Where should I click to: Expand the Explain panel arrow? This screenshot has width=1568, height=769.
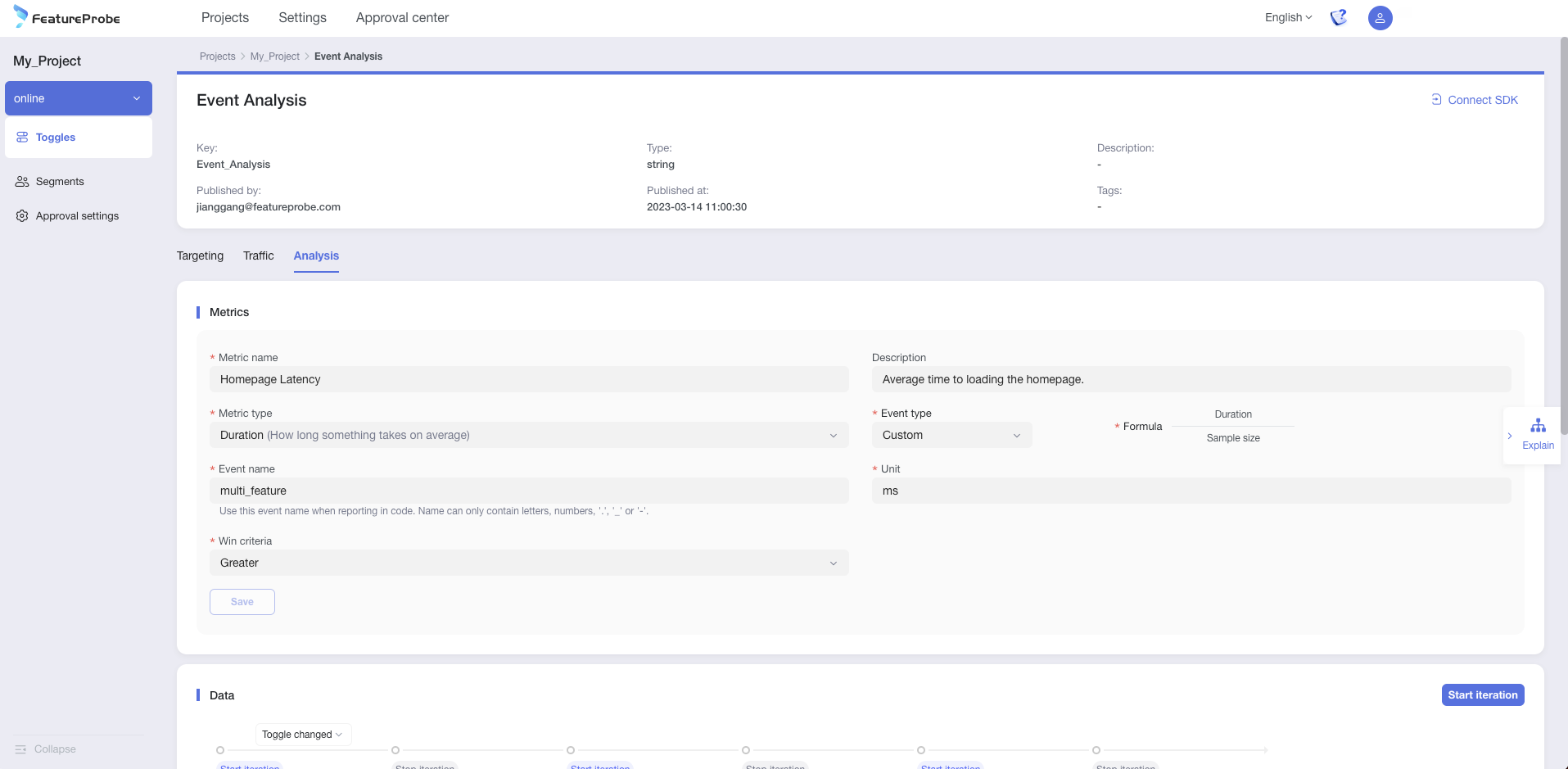point(1510,436)
